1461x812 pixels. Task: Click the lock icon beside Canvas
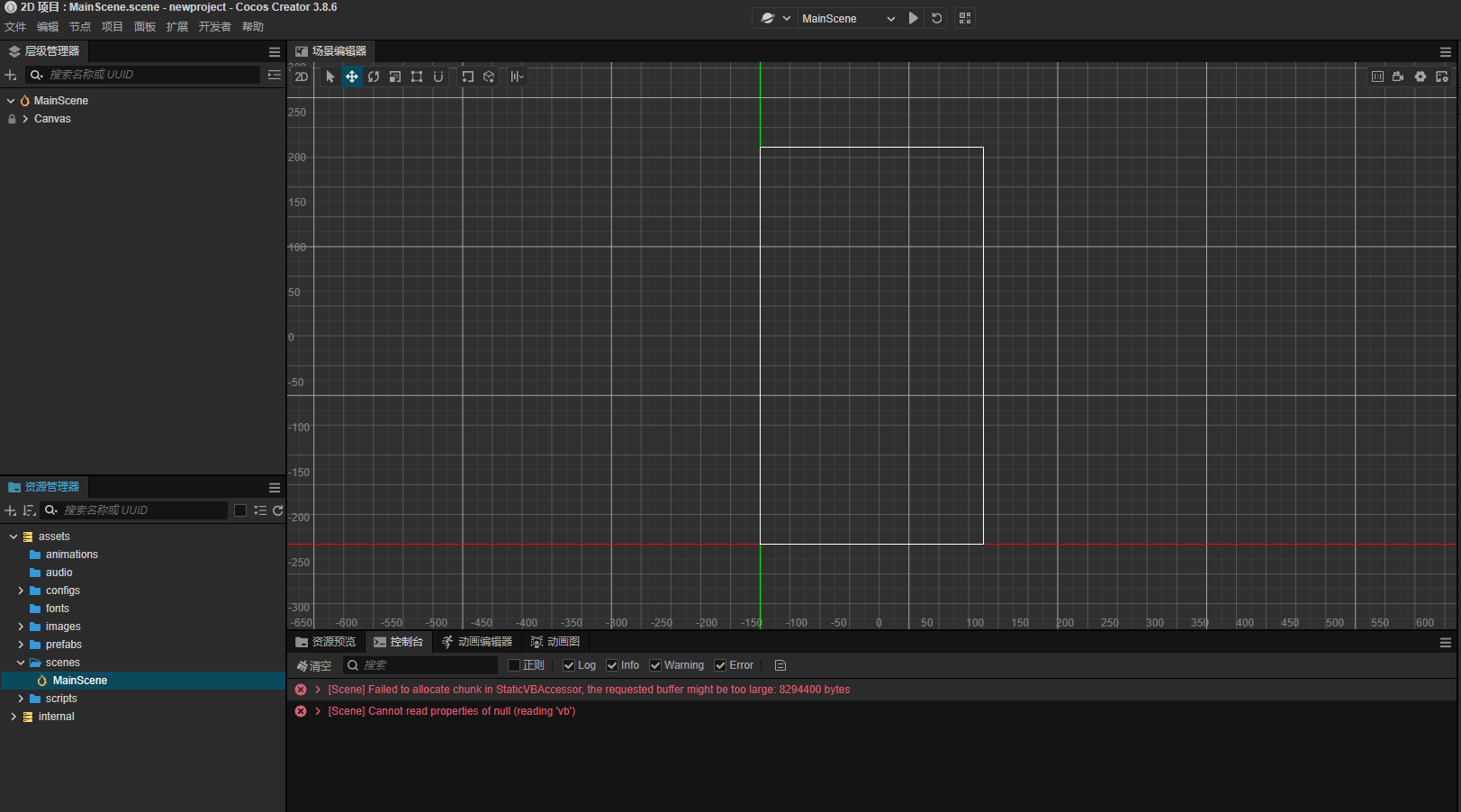coord(12,119)
